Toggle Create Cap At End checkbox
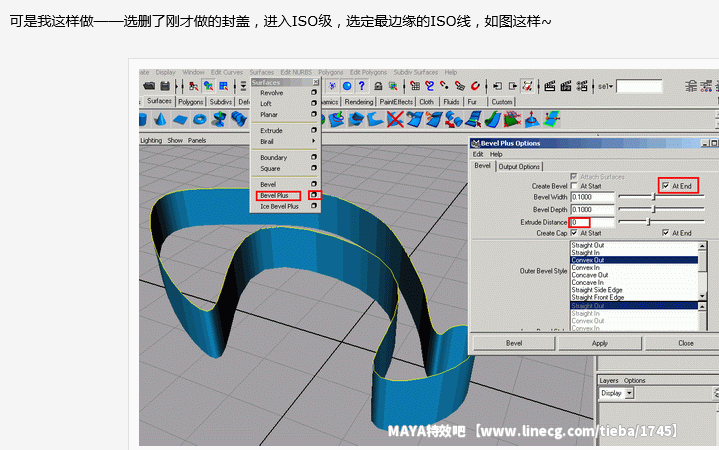The image size is (719, 450). (x=666, y=233)
